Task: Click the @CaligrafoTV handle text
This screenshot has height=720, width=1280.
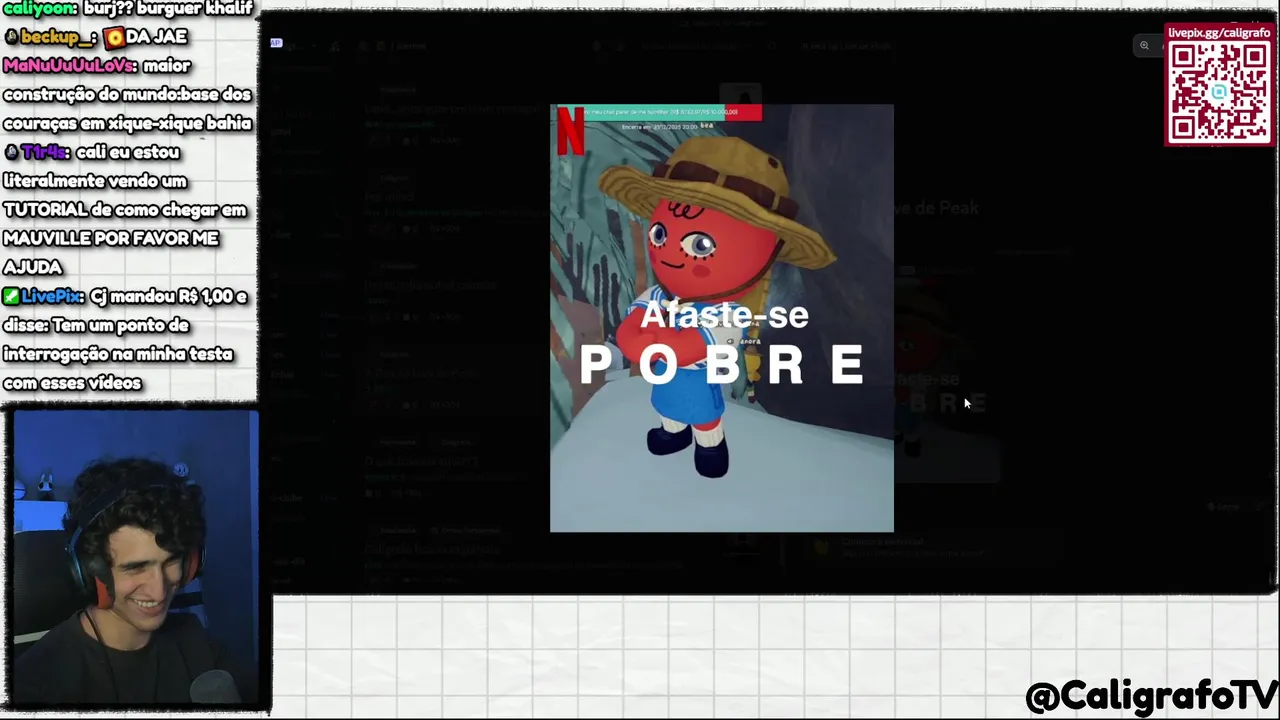Action: (1151, 695)
